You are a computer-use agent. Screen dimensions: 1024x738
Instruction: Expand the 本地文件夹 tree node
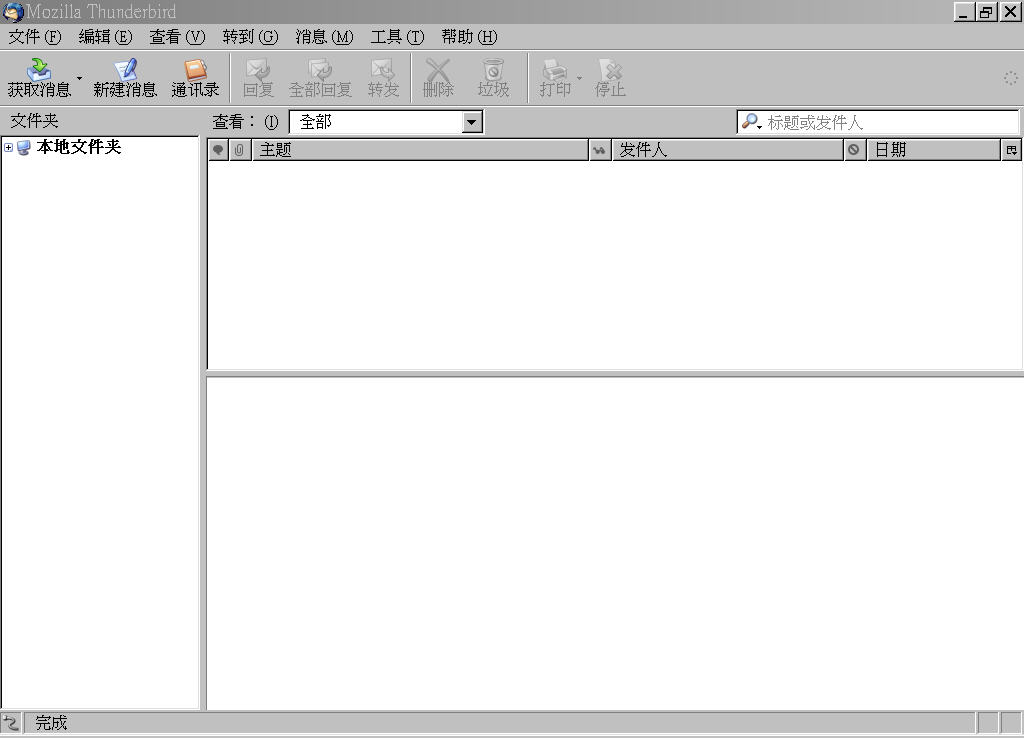(x=9, y=148)
